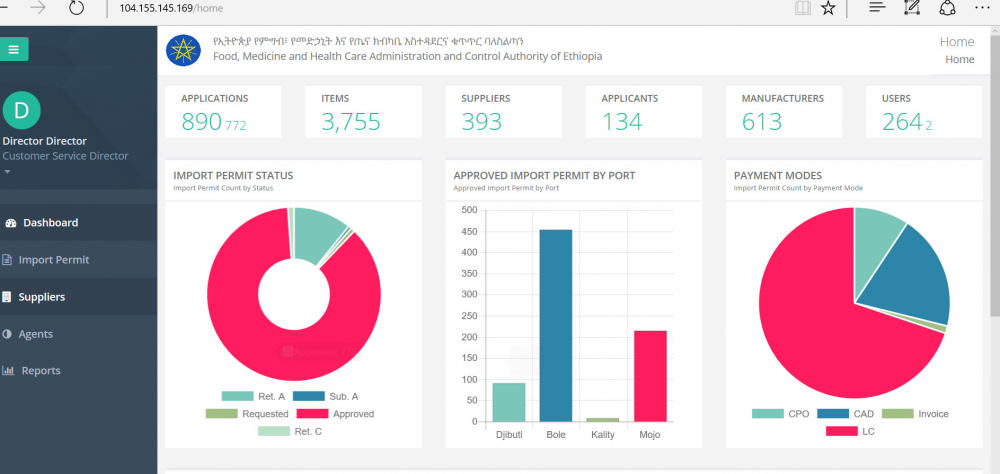The image size is (1000, 474).
Task: Open the browser Hub icon
Action: pyautogui.click(x=876, y=8)
